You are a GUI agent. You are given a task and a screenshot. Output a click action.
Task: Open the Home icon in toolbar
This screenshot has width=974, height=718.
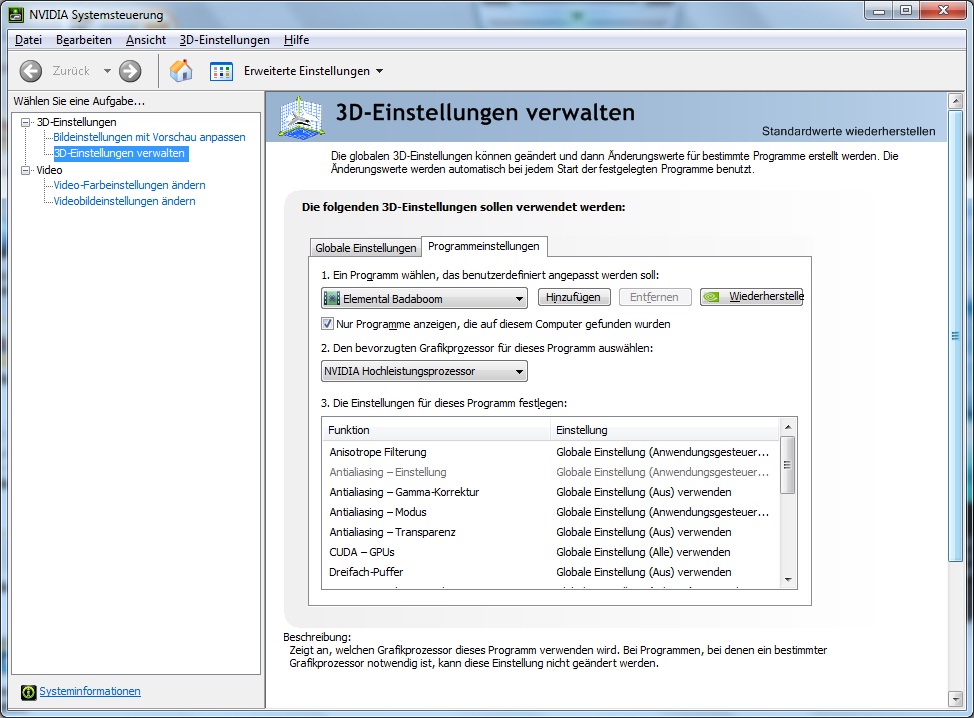[x=181, y=71]
